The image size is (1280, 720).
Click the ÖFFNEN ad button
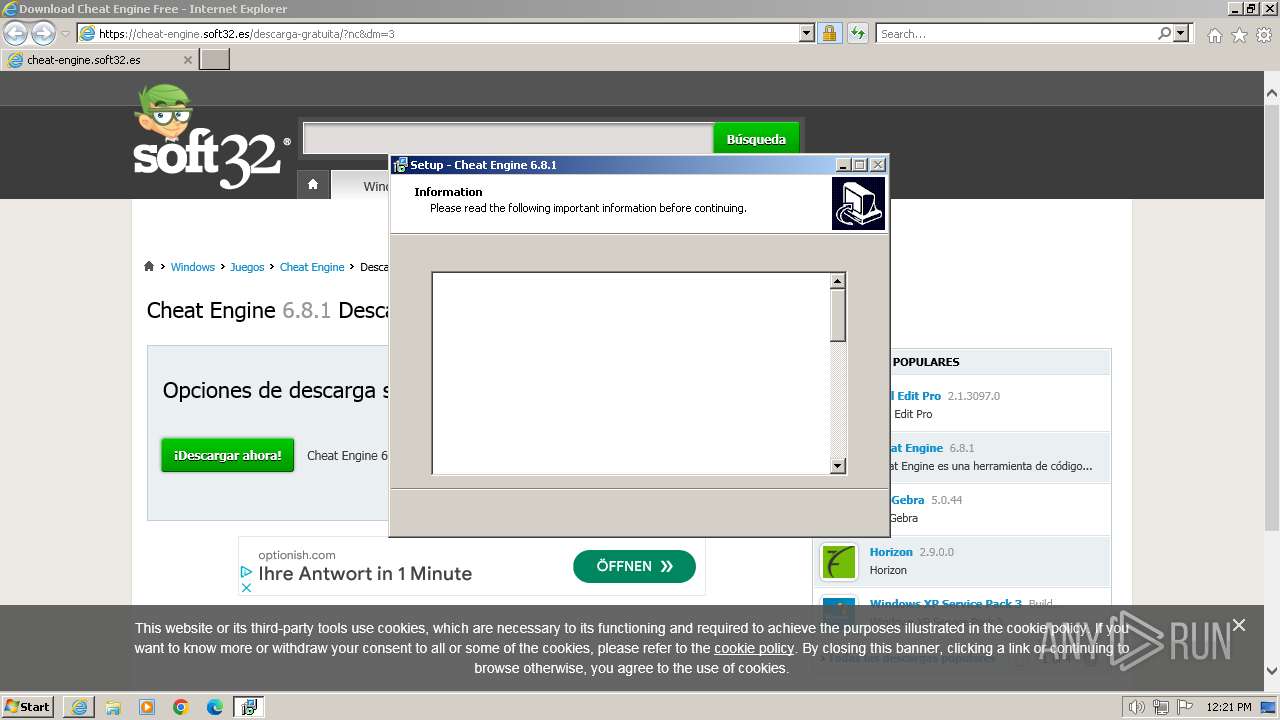click(634, 566)
